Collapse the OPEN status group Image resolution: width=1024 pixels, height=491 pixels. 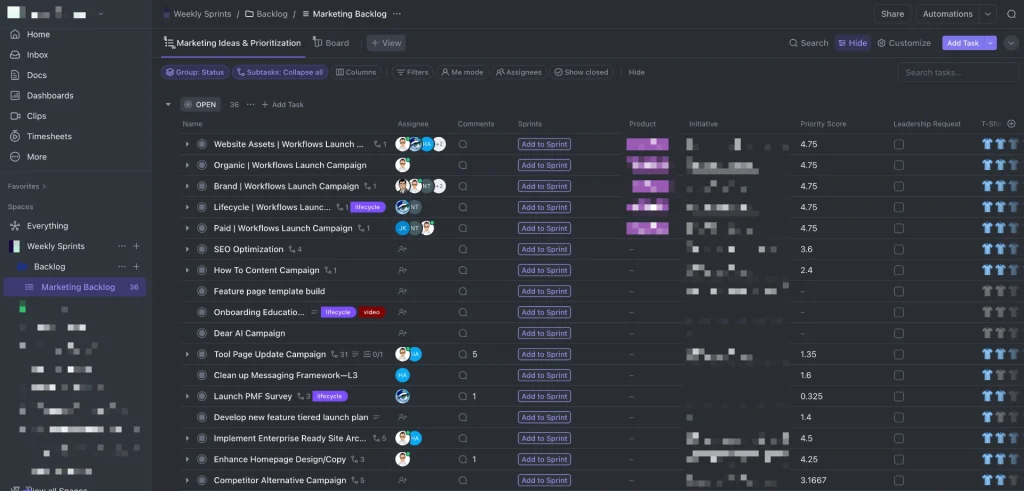[x=168, y=104]
